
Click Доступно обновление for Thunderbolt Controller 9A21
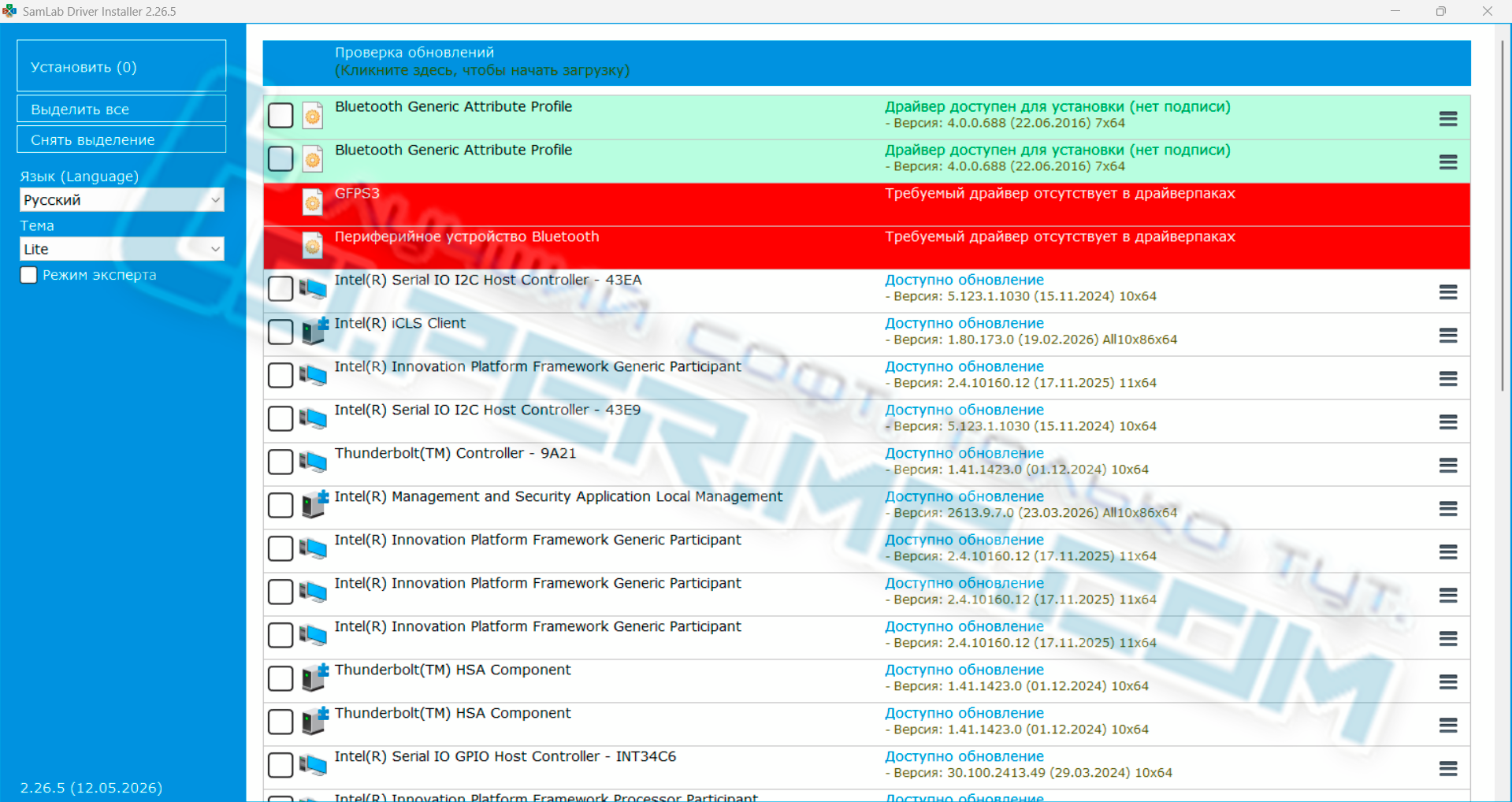(964, 453)
